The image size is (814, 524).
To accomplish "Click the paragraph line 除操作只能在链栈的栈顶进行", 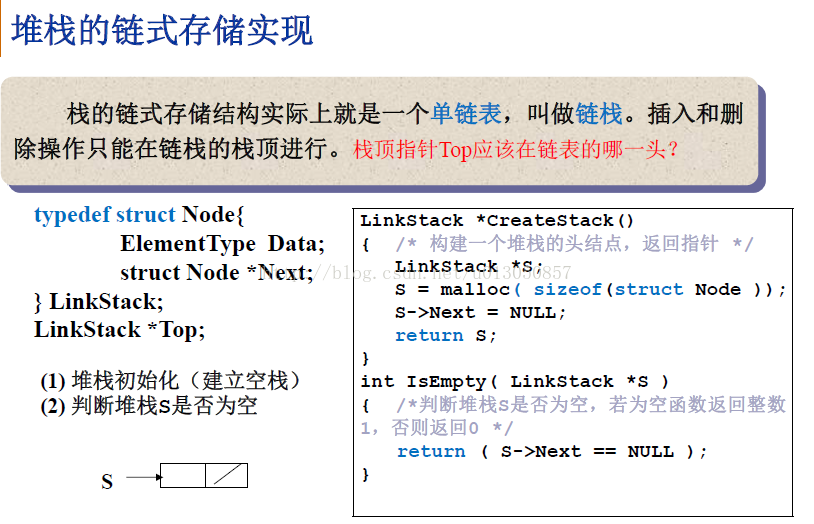I will click(177, 149).
